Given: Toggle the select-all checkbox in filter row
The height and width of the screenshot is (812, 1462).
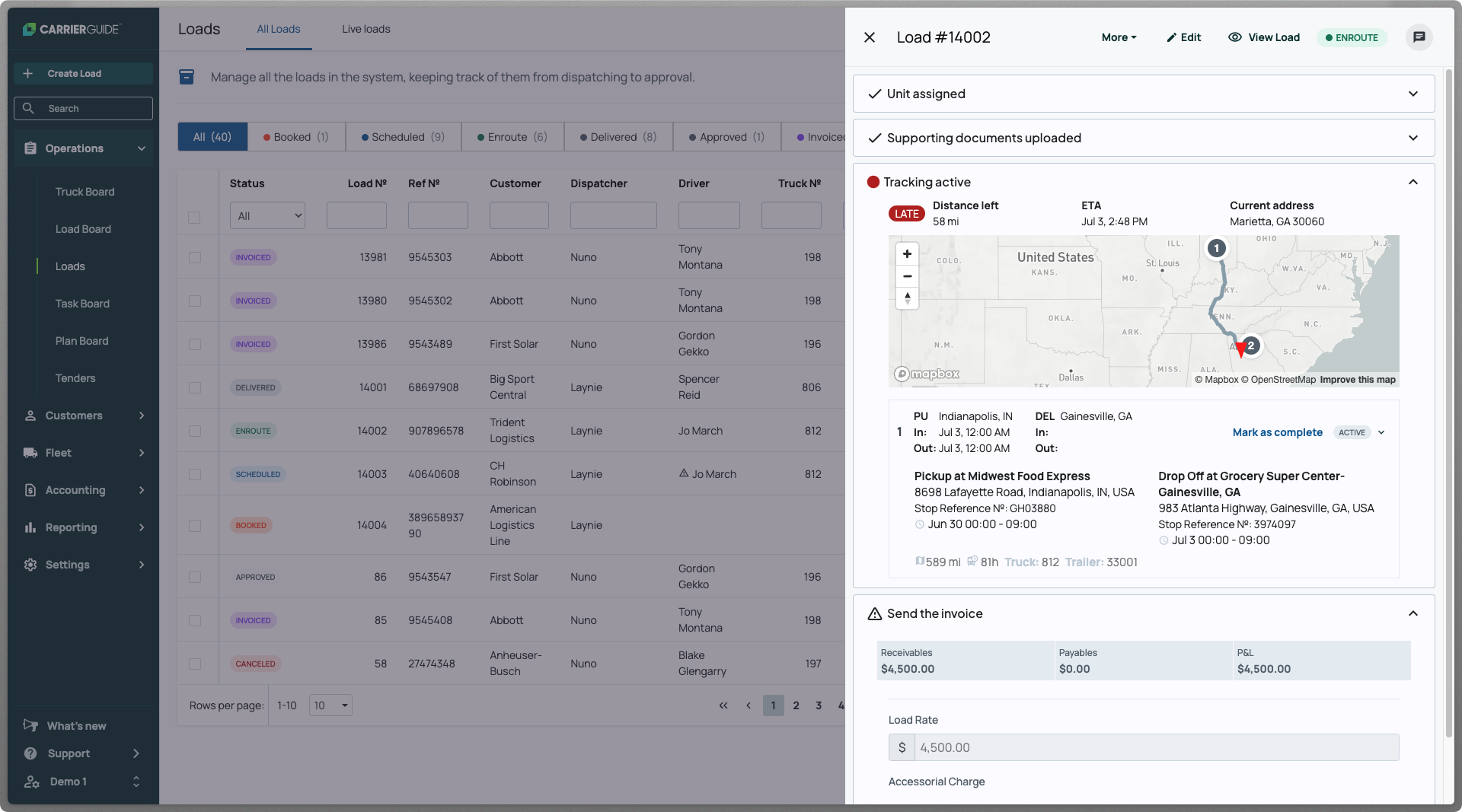Looking at the screenshot, I should click(194, 218).
